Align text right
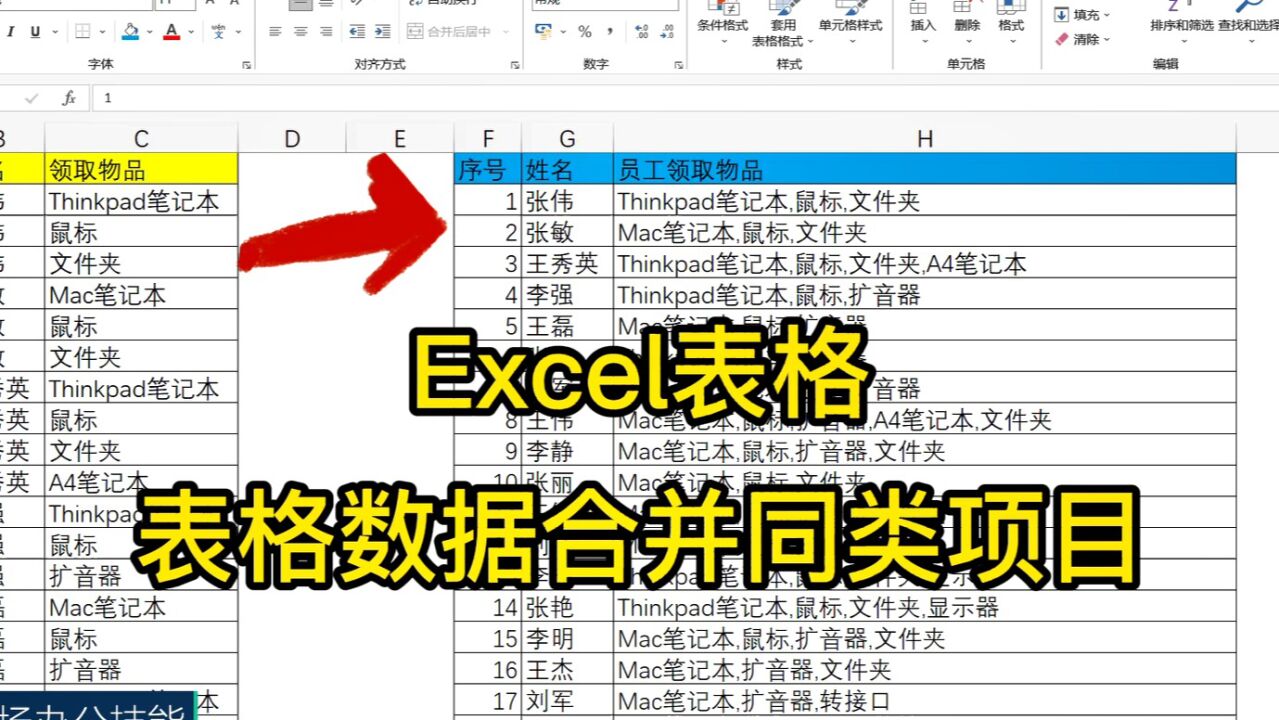1279x720 pixels. point(325,32)
